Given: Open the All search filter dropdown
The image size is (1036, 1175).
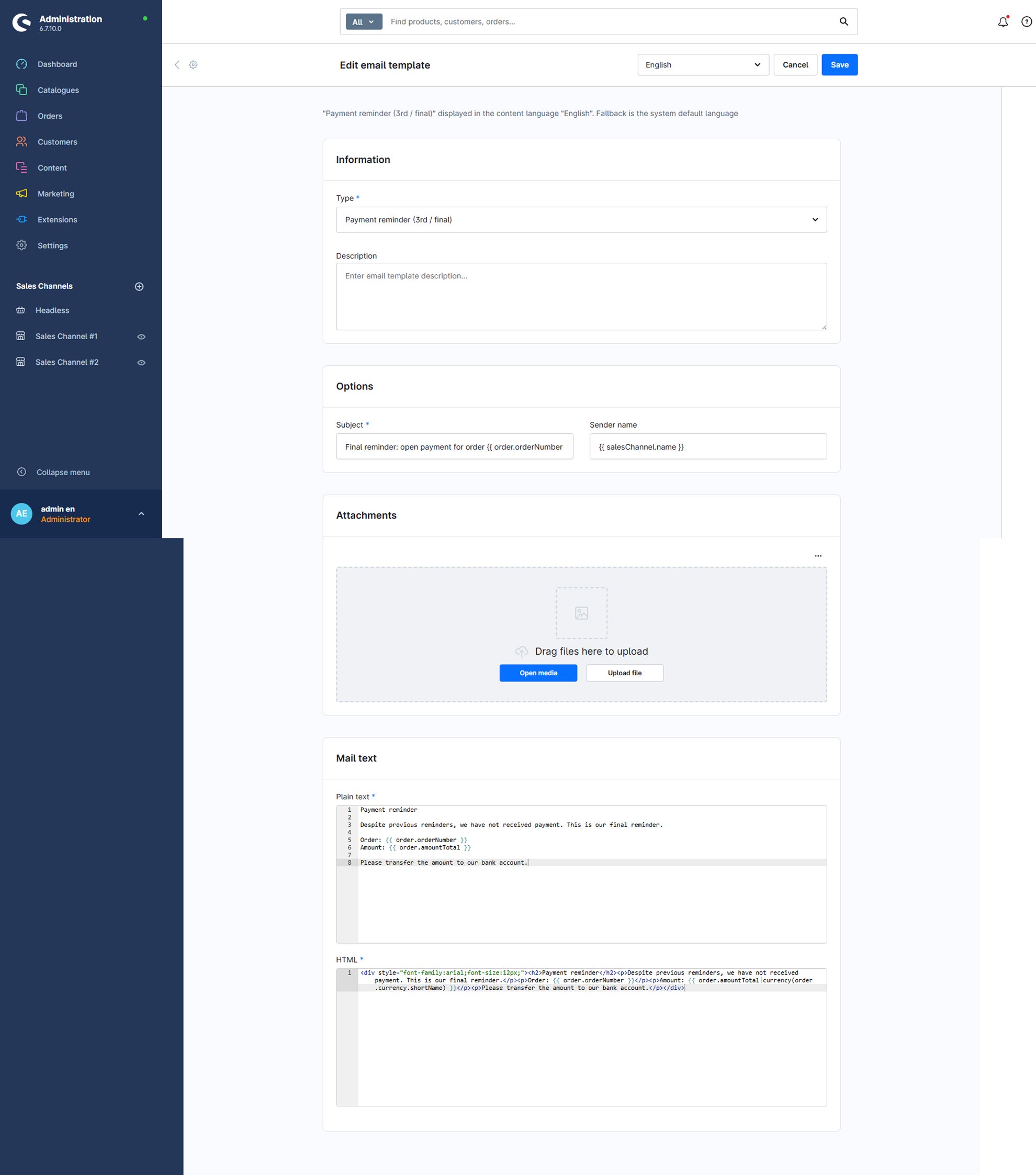Looking at the screenshot, I should (364, 22).
